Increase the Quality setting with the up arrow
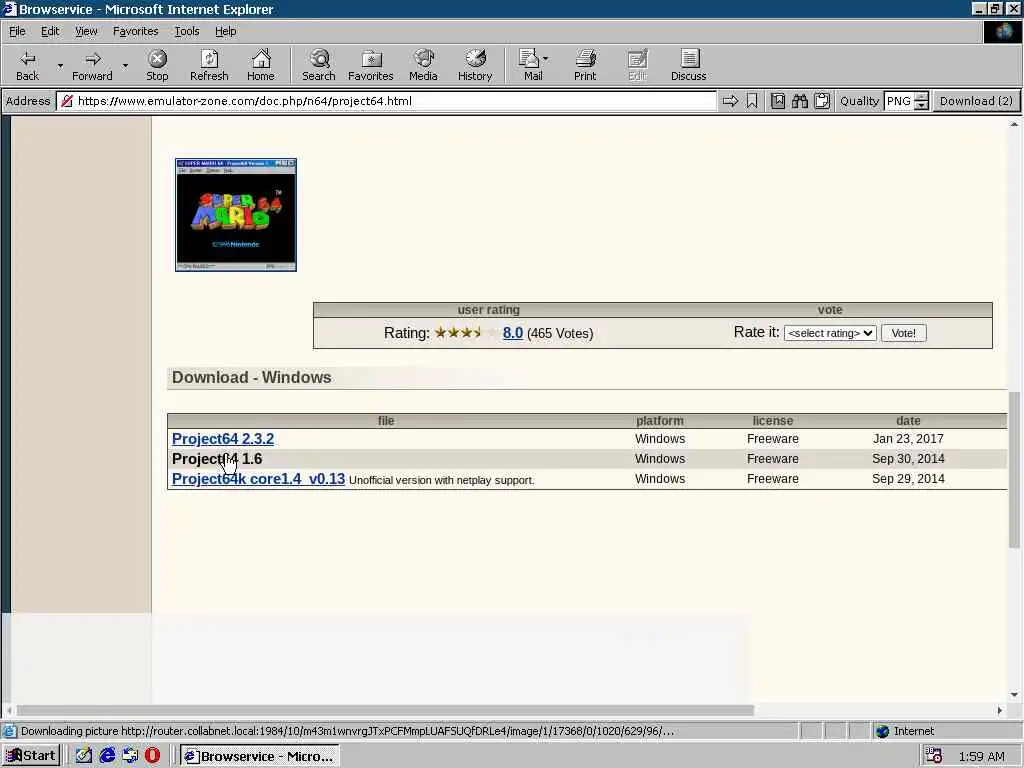This screenshot has height=768, width=1024. (921, 97)
